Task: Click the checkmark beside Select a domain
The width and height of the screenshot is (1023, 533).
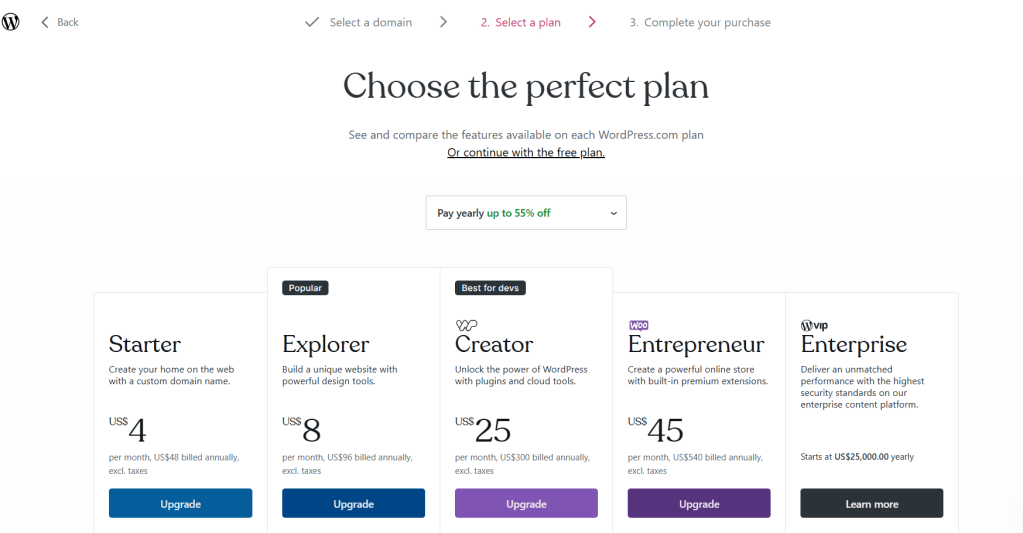Action: pos(312,22)
